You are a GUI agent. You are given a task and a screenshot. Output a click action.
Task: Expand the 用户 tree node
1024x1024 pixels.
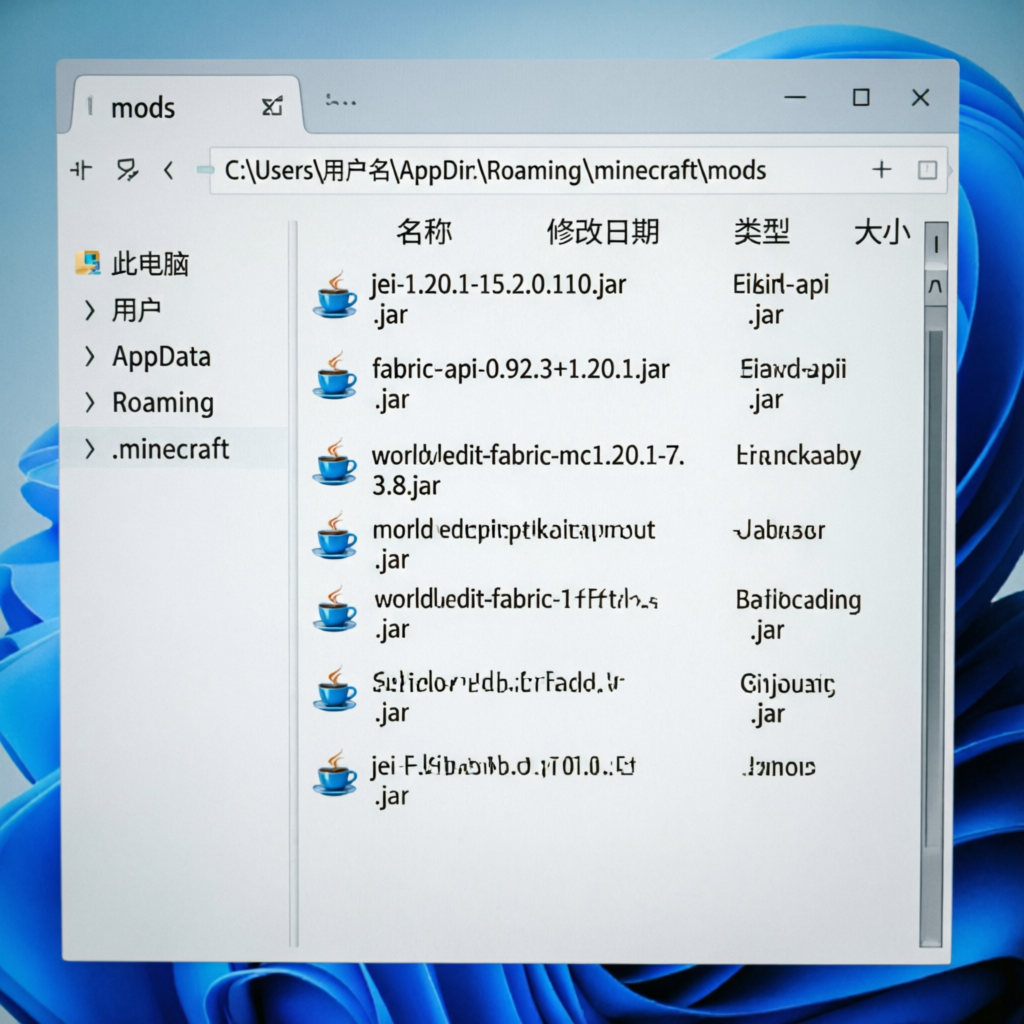click(x=90, y=310)
